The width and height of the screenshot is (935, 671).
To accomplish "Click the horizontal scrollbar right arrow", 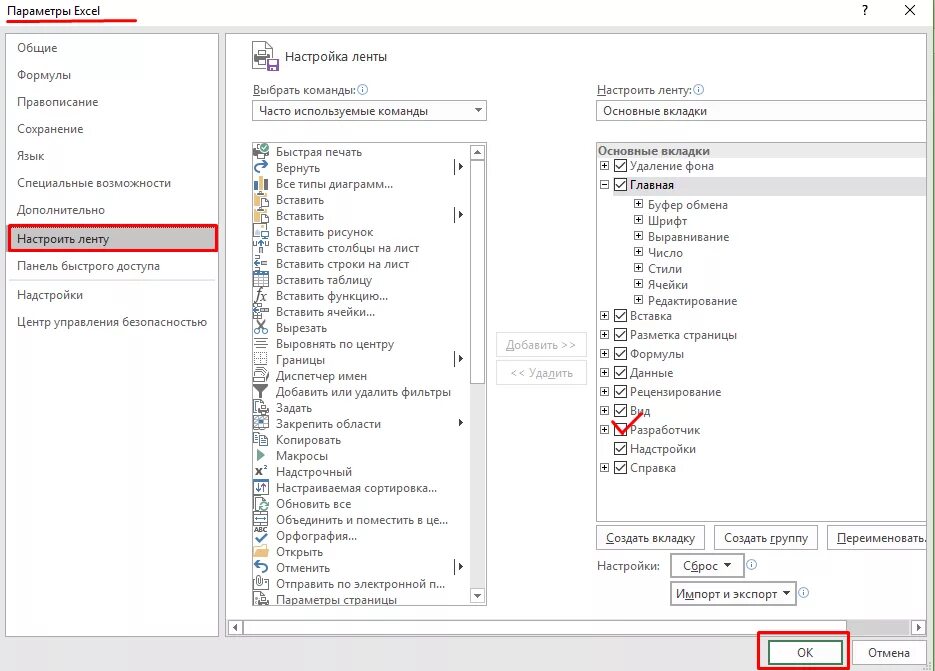I will 918,627.
